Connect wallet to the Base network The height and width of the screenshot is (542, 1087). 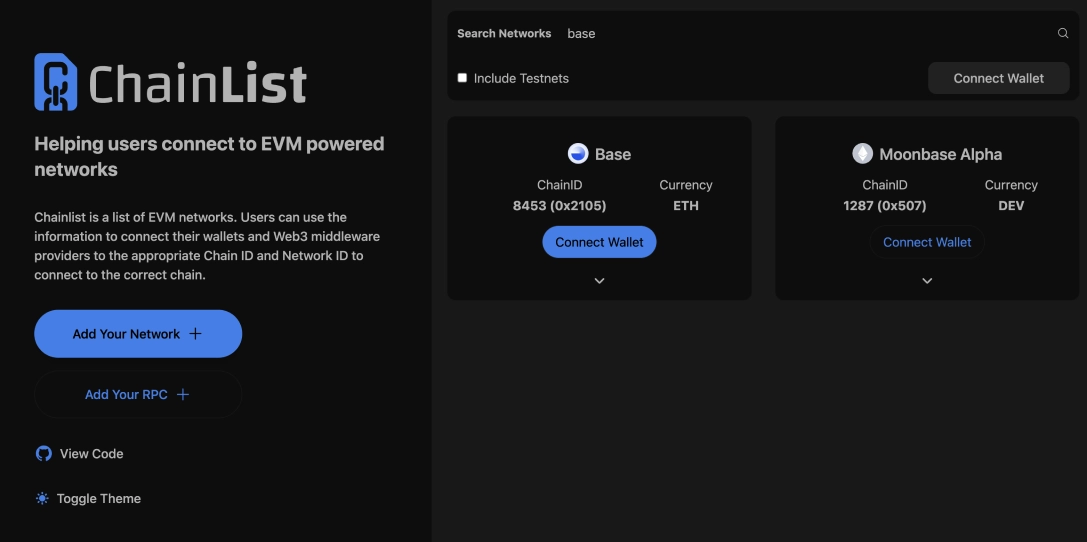tap(599, 242)
